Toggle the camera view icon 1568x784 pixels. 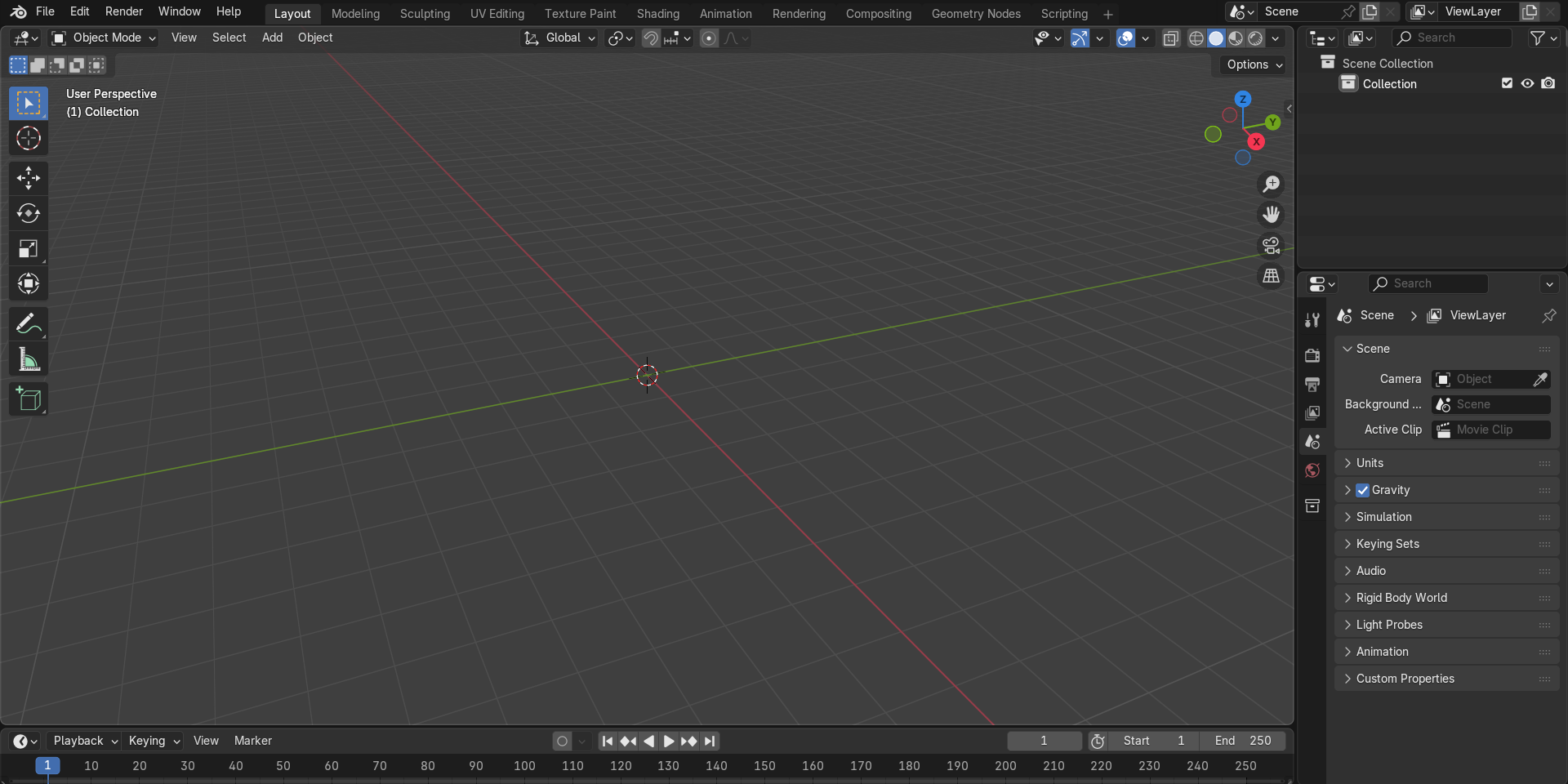click(x=1272, y=245)
